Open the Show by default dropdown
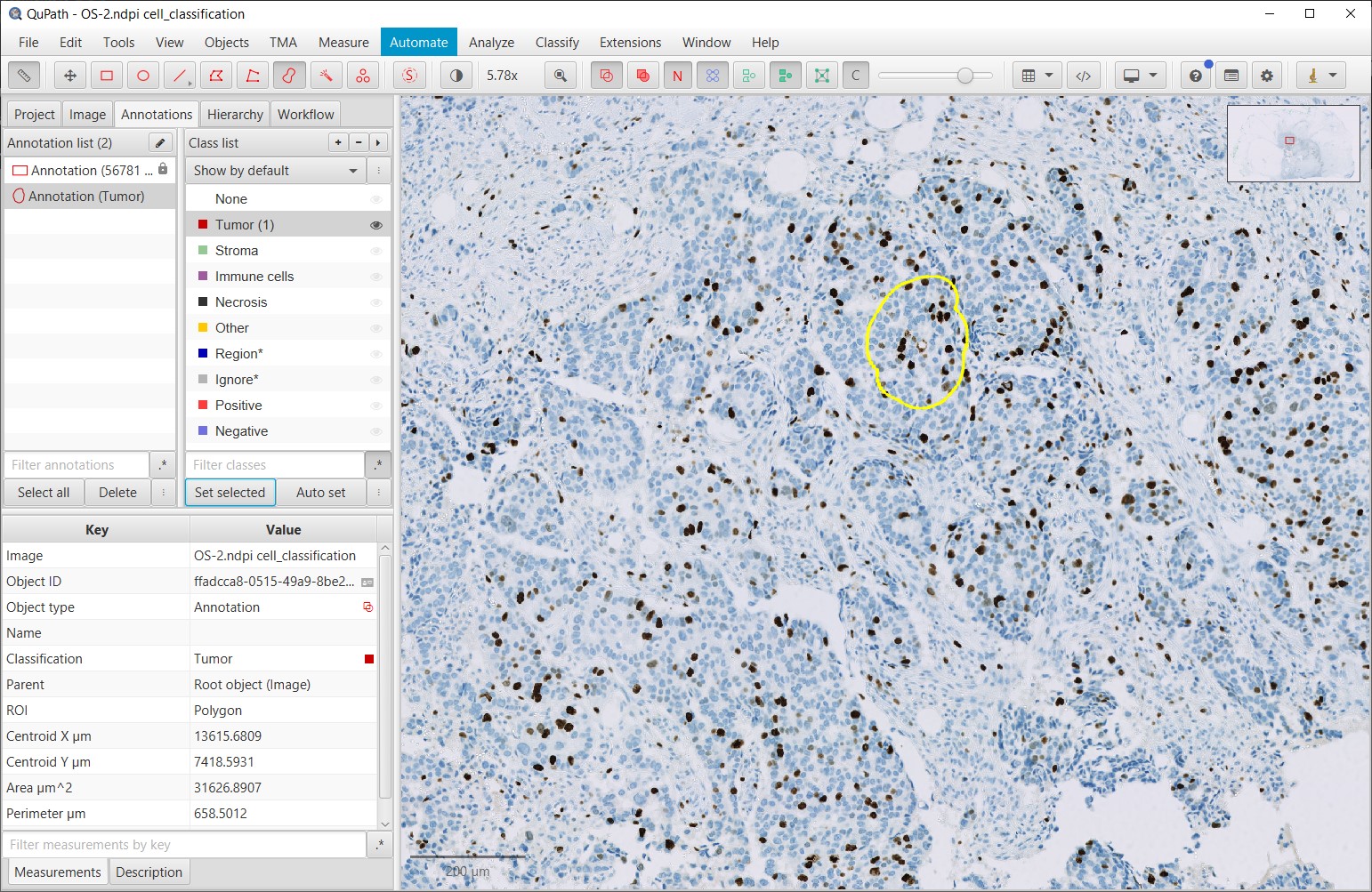Image resolution: width=1372 pixels, height=892 pixels. 276,171
